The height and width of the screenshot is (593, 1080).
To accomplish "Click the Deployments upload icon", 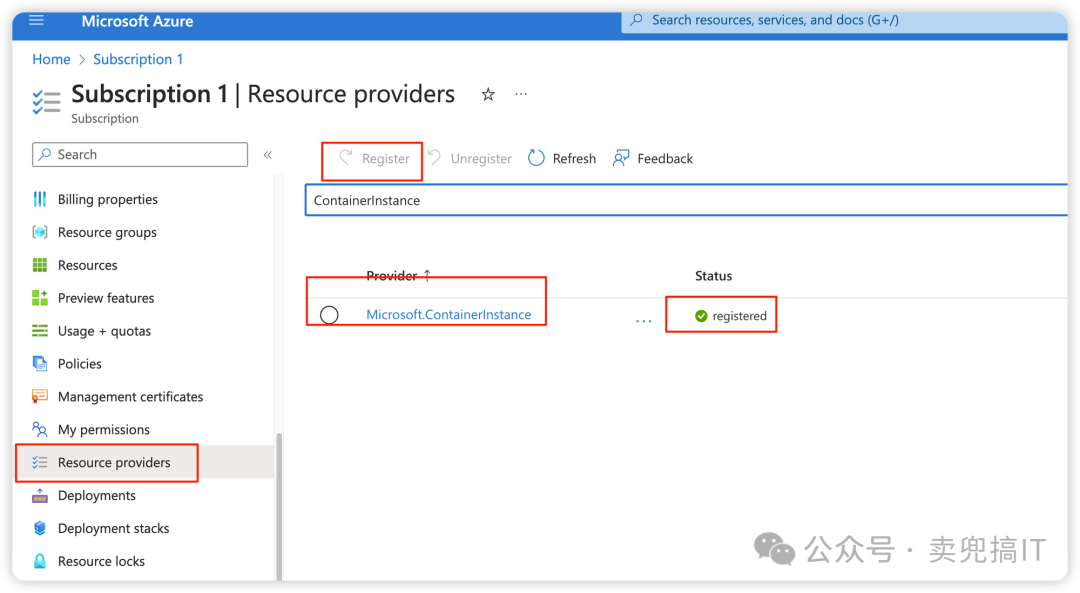I will tap(40, 496).
